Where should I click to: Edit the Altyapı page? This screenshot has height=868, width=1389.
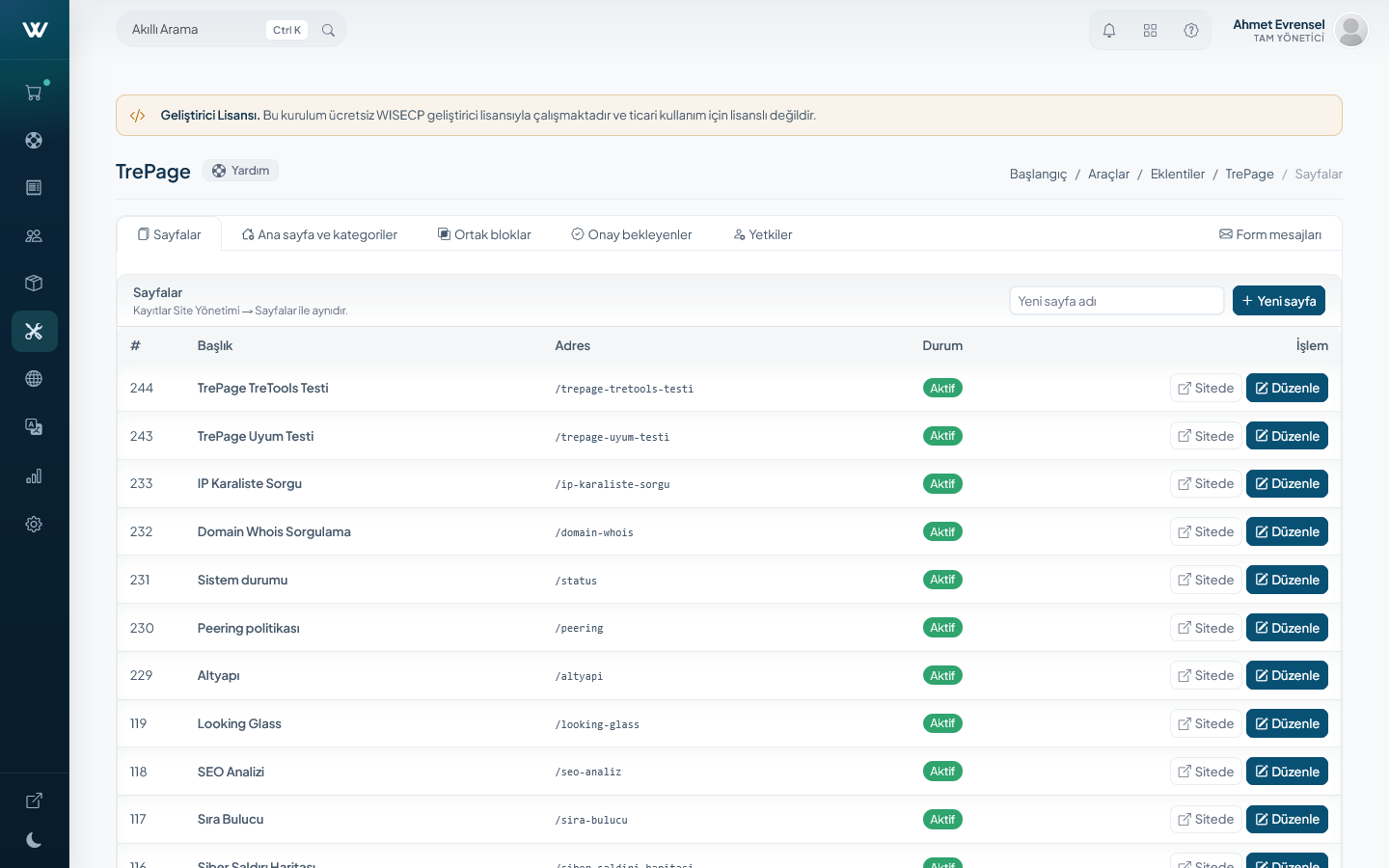coord(1287,675)
